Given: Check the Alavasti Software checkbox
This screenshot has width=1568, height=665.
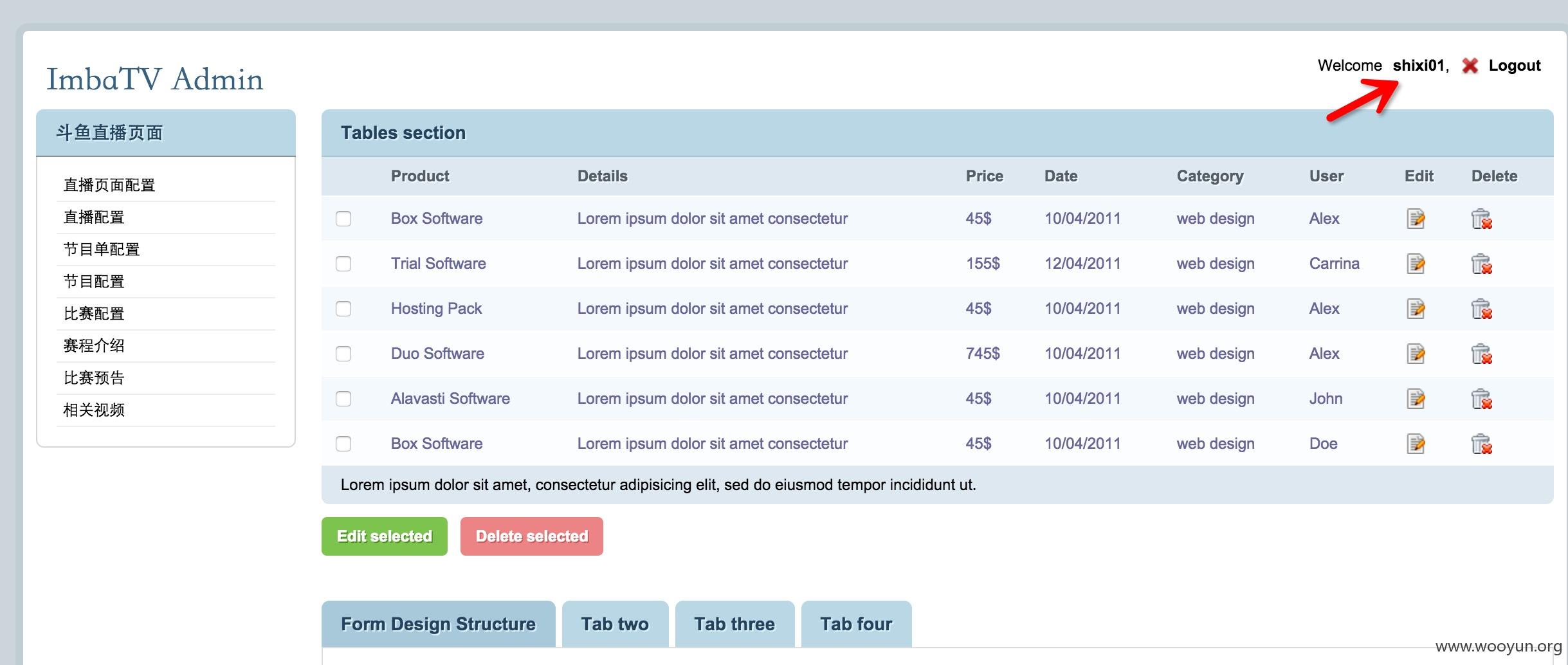Looking at the screenshot, I should [x=343, y=399].
